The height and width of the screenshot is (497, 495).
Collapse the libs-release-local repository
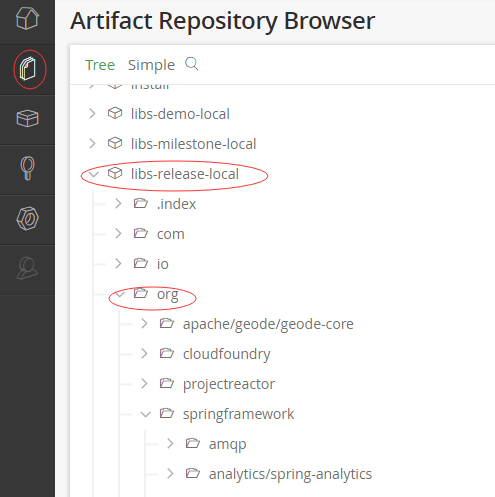94,174
